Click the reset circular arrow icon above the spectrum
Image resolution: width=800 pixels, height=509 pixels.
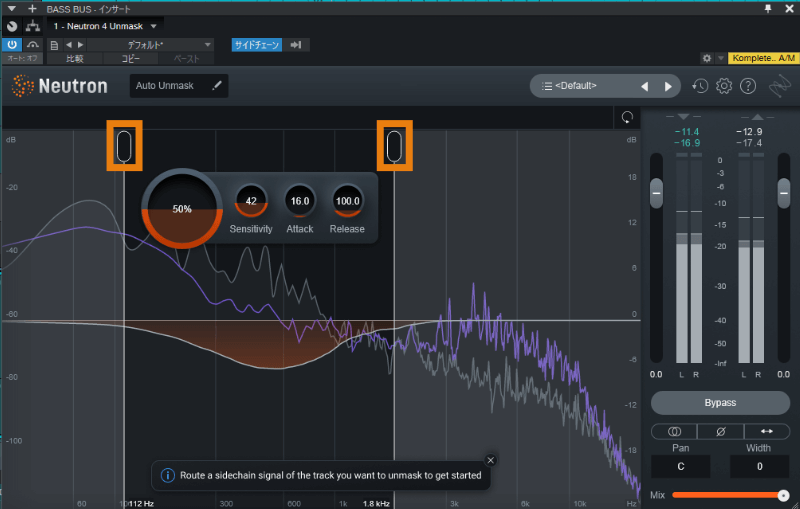point(627,117)
